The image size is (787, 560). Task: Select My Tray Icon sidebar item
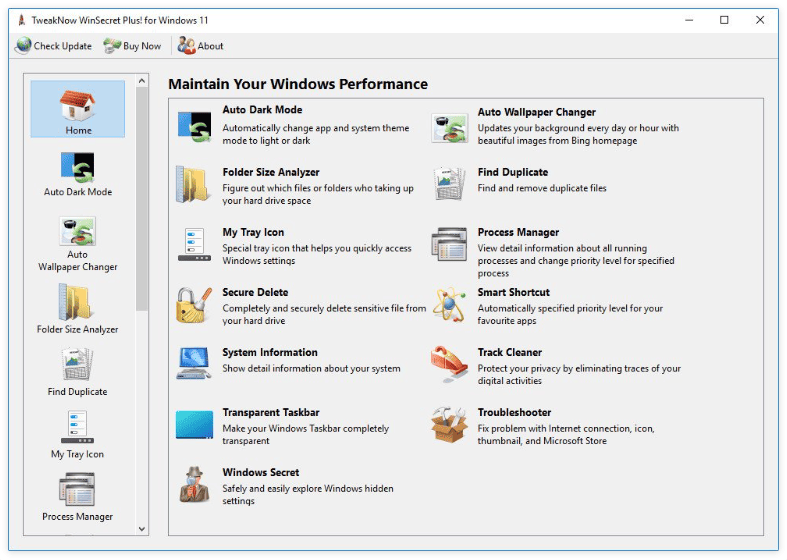pyautogui.click(x=77, y=435)
